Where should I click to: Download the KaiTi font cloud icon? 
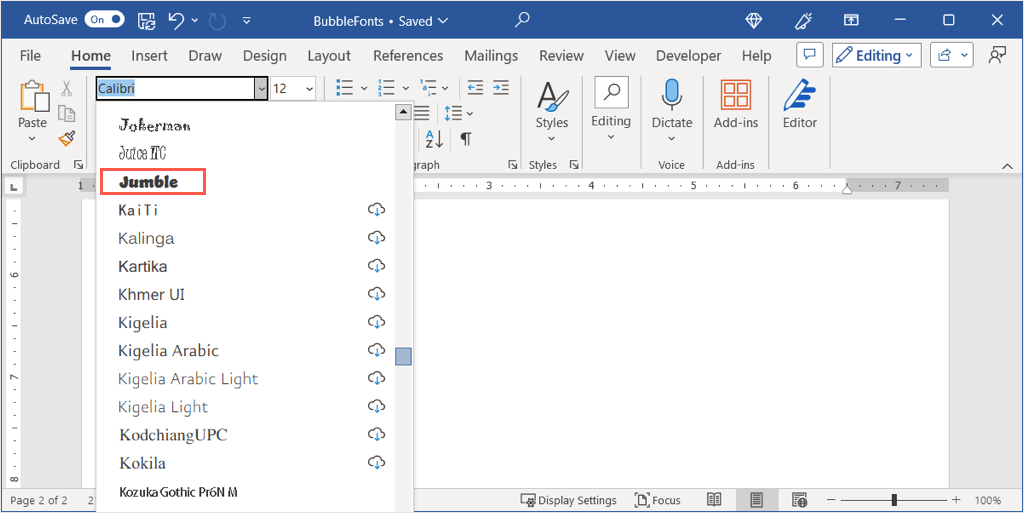[377, 210]
